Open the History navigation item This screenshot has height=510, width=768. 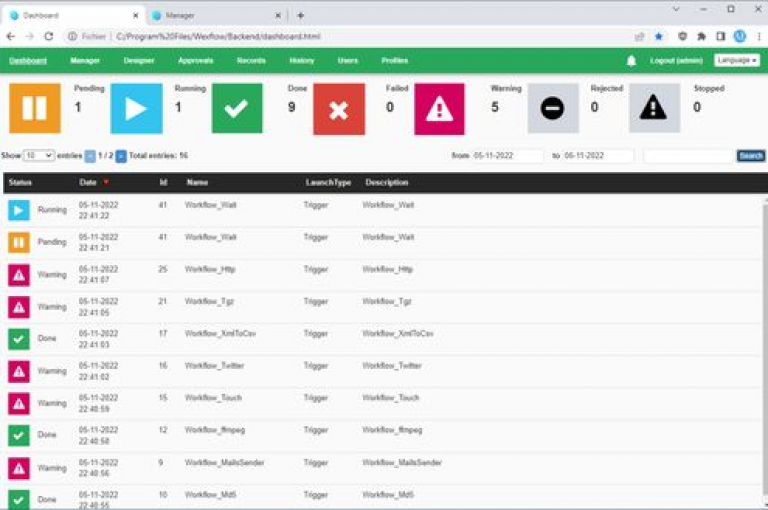point(302,61)
